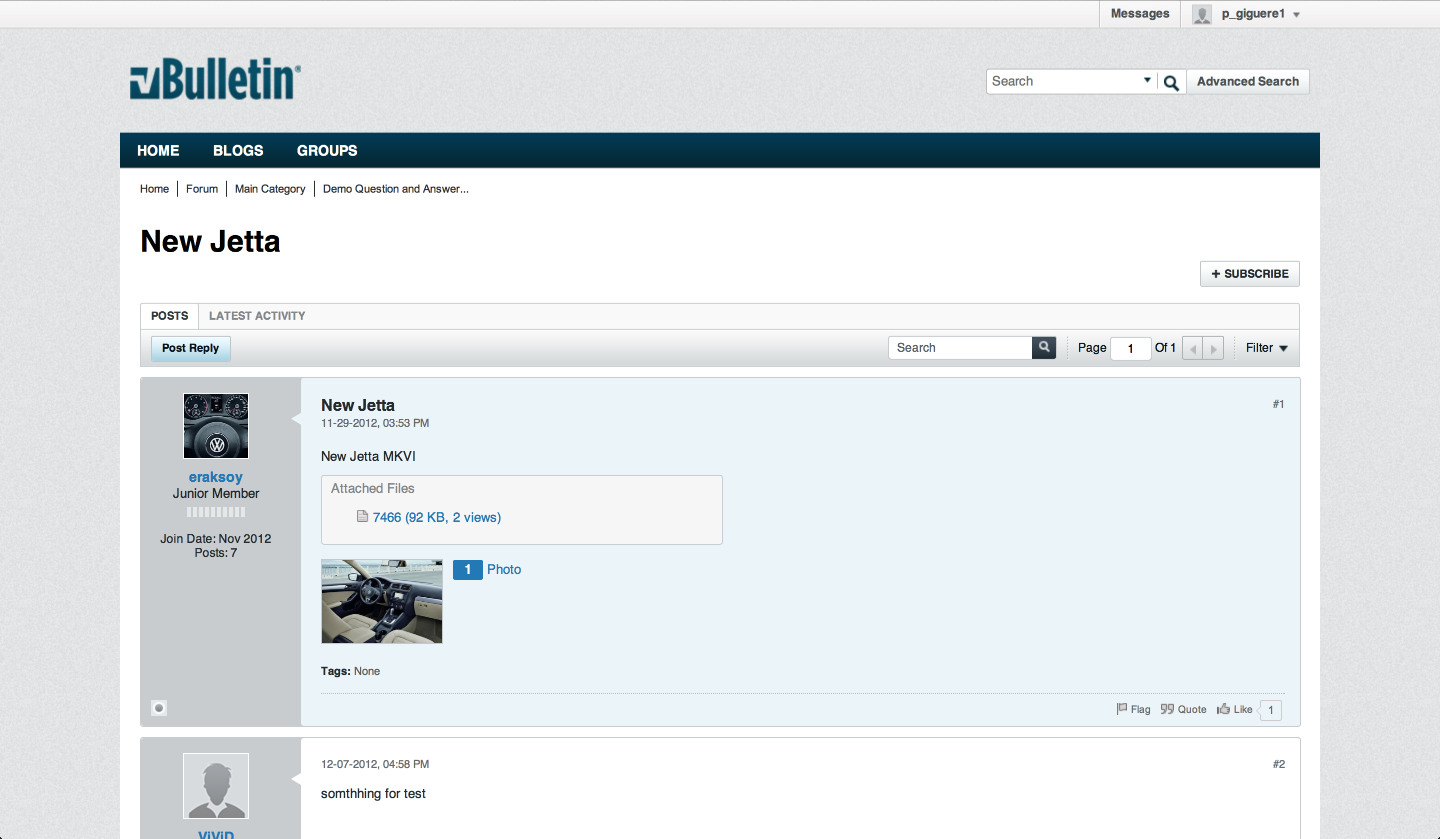The height and width of the screenshot is (839, 1440).
Task: Click the 'Tags: None' line
Action: point(350,671)
